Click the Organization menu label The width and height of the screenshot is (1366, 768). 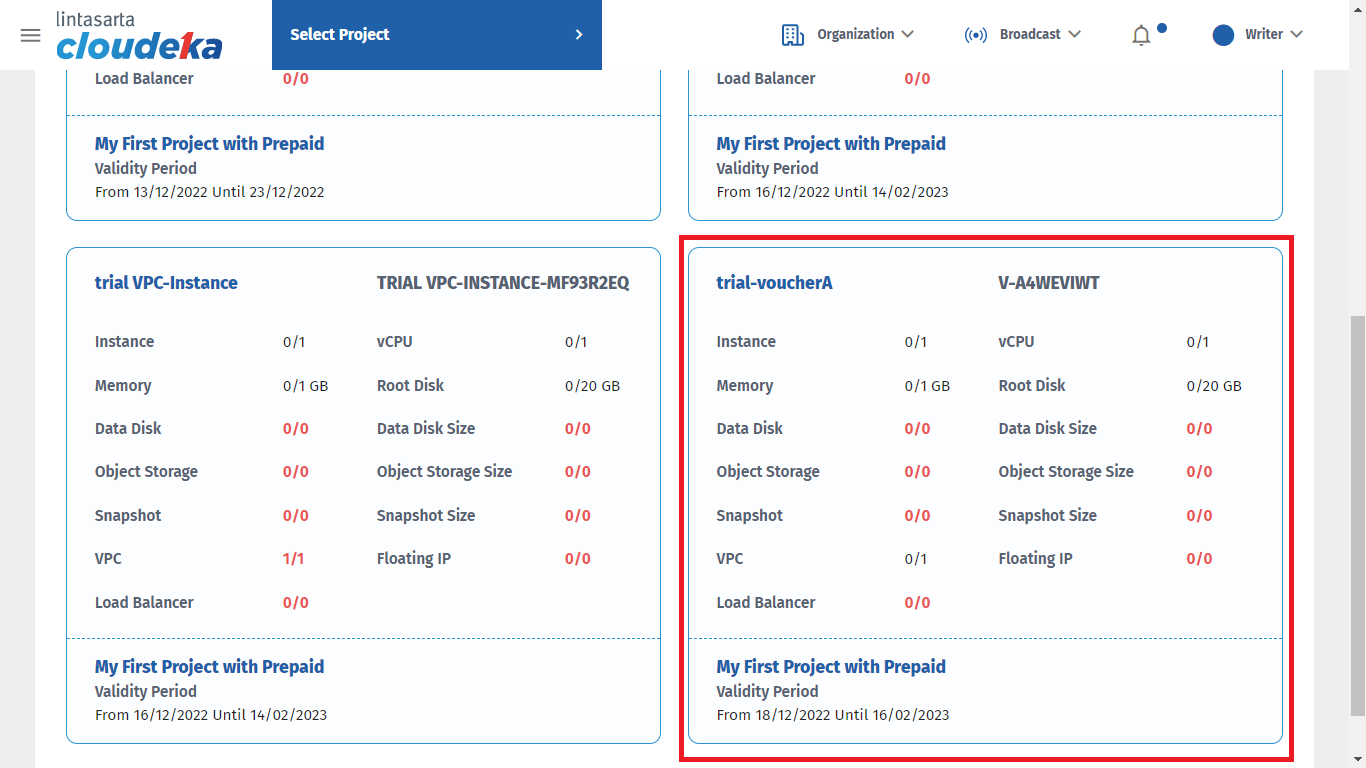coord(855,34)
